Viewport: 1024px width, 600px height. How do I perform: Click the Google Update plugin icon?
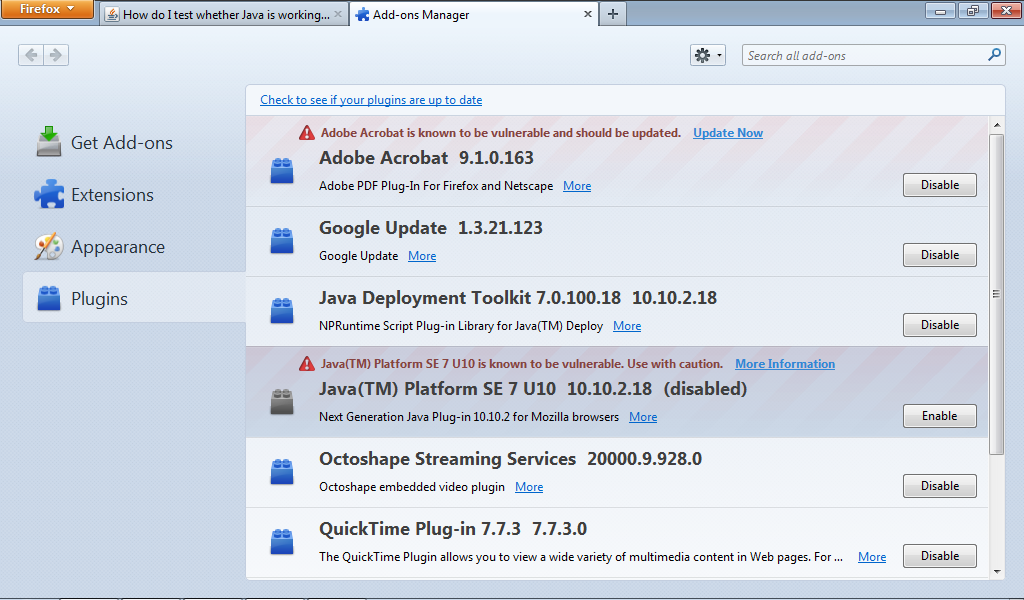(x=281, y=240)
